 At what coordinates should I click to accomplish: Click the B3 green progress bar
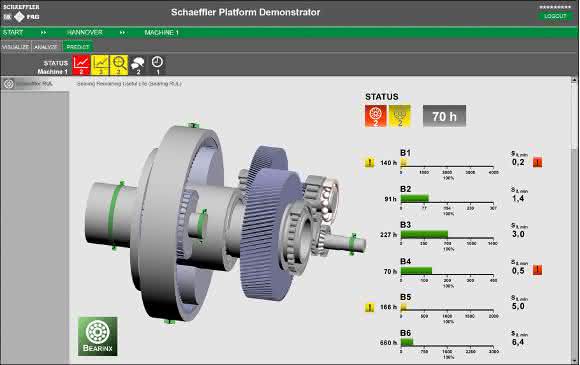[x=424, y=234]
